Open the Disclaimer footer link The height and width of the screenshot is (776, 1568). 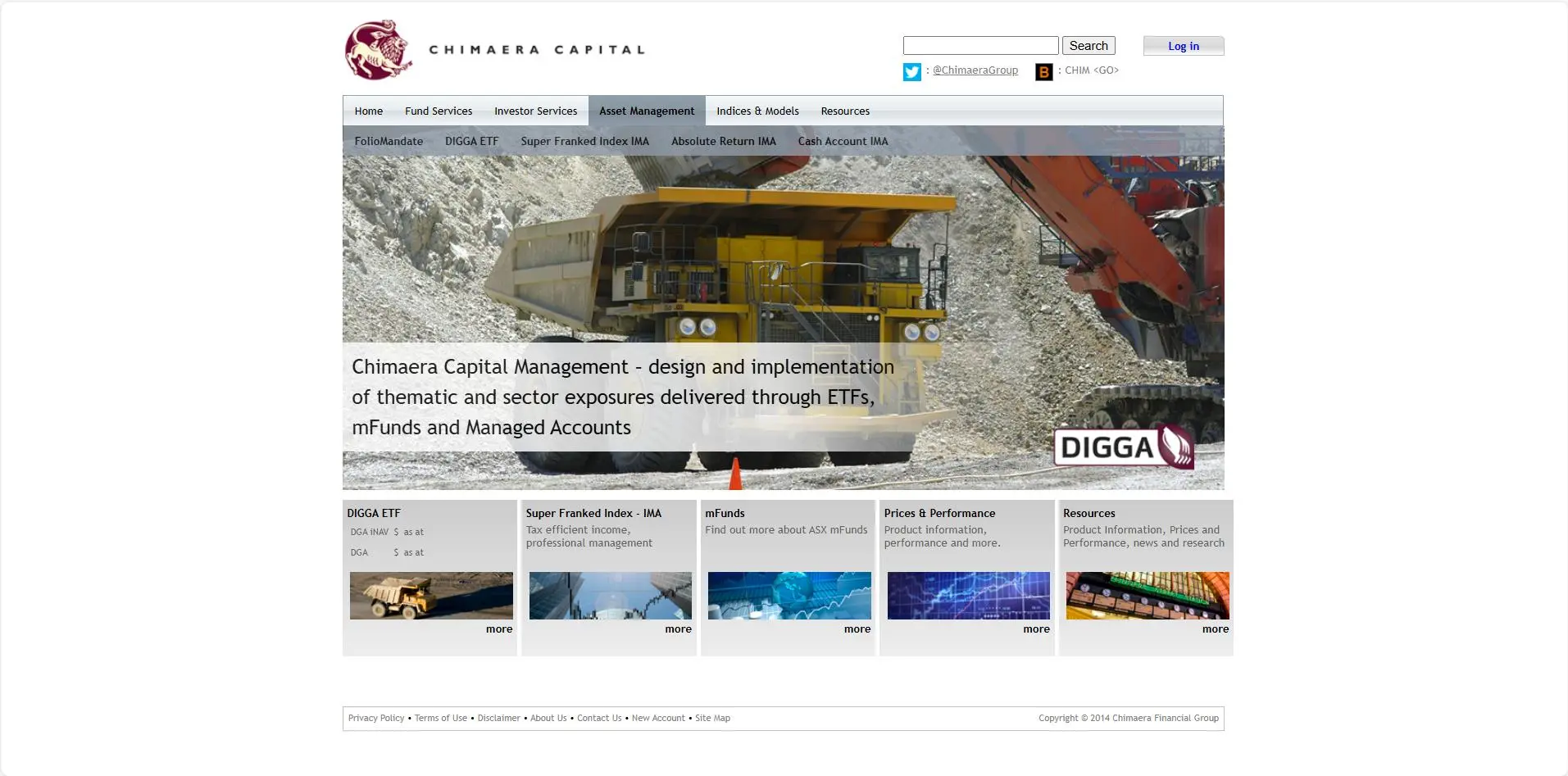498,719
